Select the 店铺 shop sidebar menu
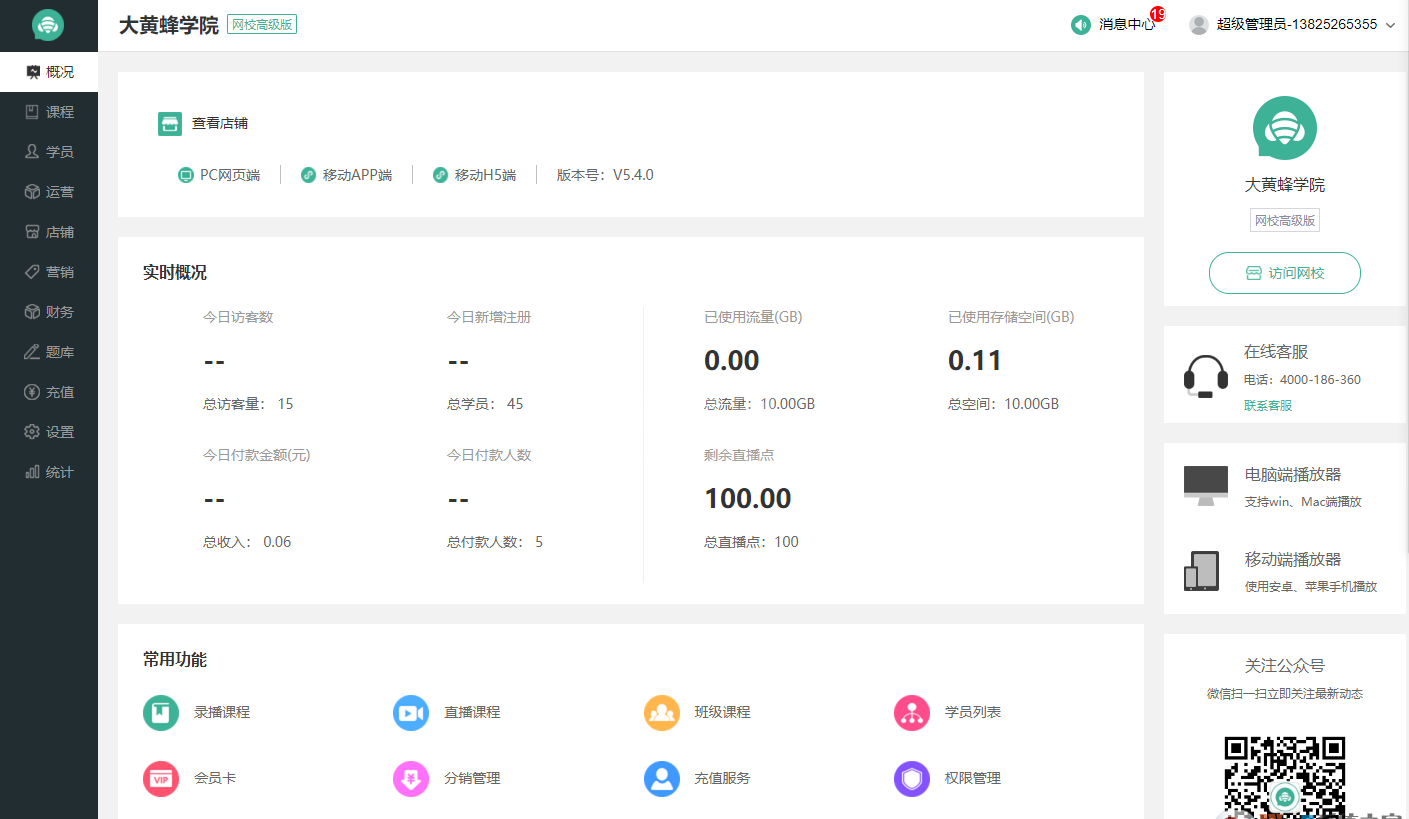This screenshot has width=1409, height=819. coord(49,232)
